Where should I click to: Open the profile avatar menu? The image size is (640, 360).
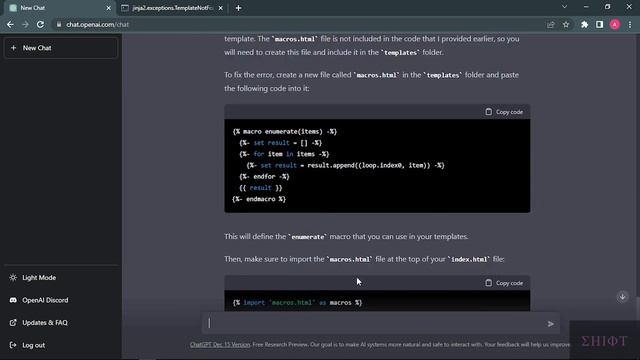615,24
